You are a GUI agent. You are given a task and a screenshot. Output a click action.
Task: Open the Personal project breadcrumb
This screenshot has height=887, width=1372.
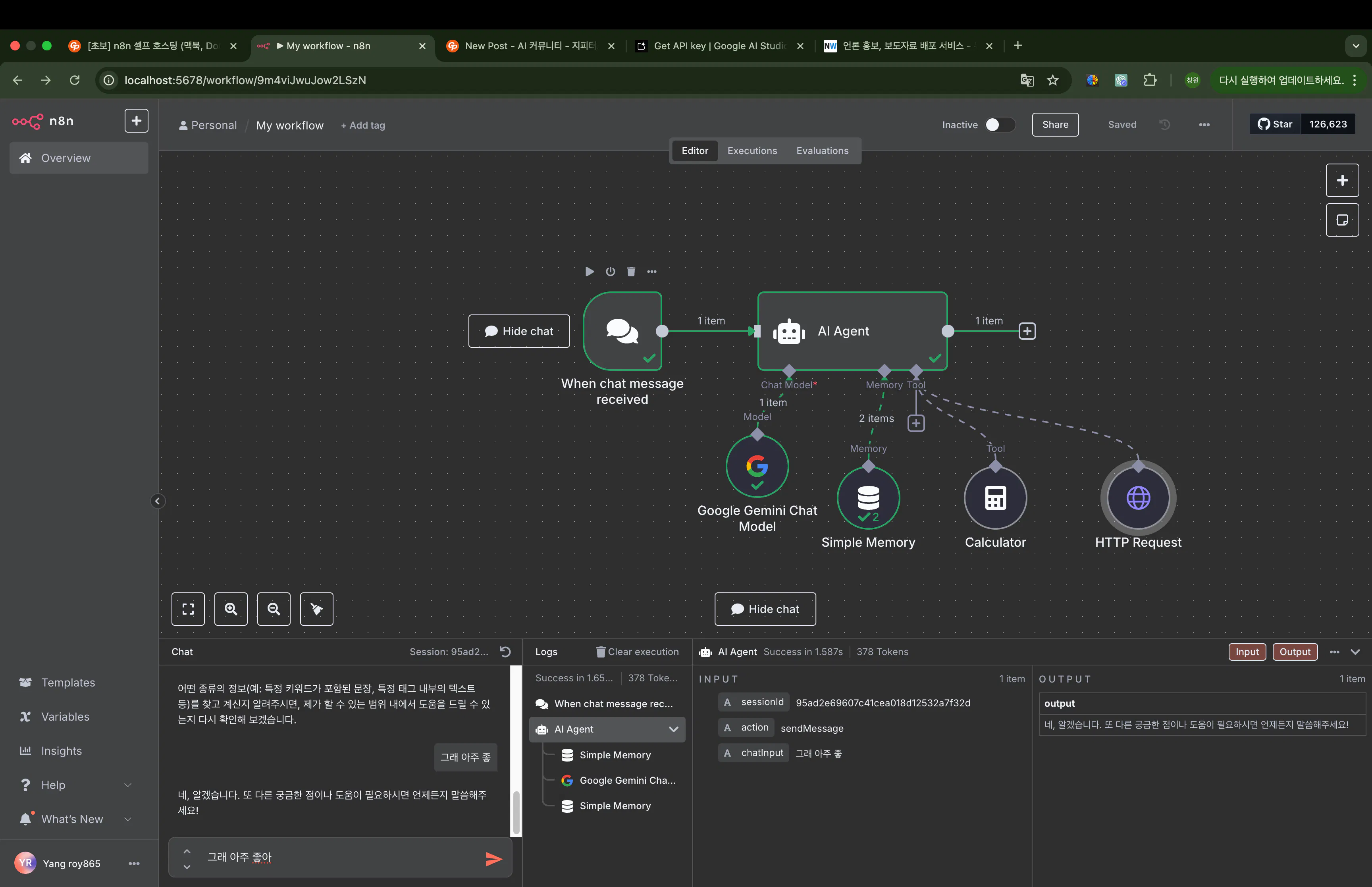tap(208, 125)
